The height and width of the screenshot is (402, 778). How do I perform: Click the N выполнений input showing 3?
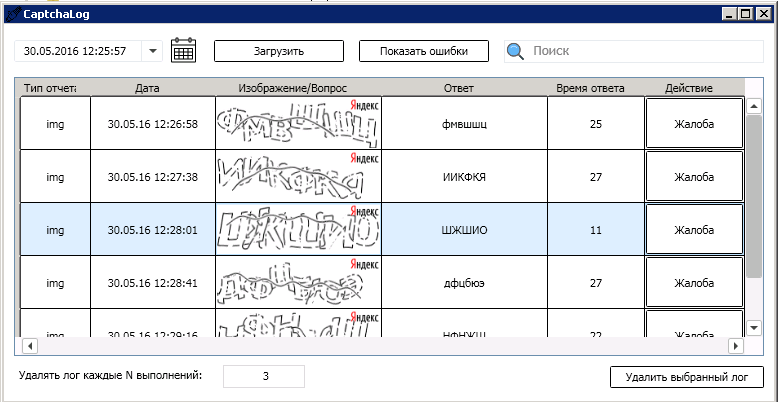pyautogui.click(x=264, y=376)
